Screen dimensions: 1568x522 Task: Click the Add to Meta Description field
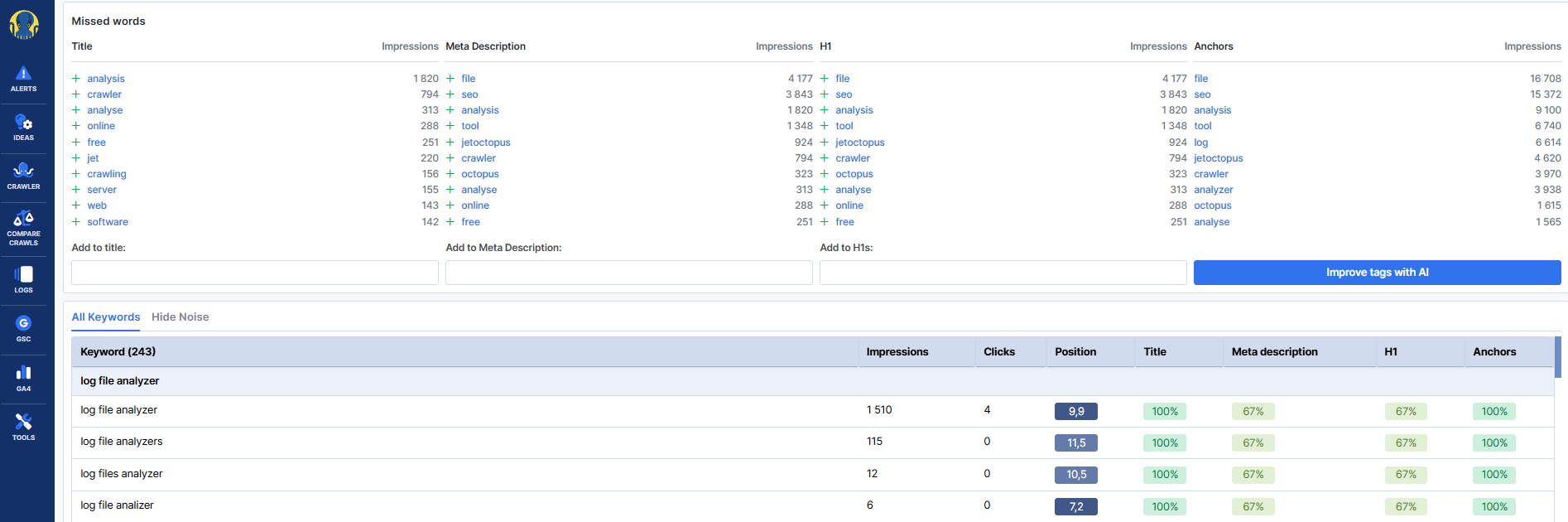point(629,273)
